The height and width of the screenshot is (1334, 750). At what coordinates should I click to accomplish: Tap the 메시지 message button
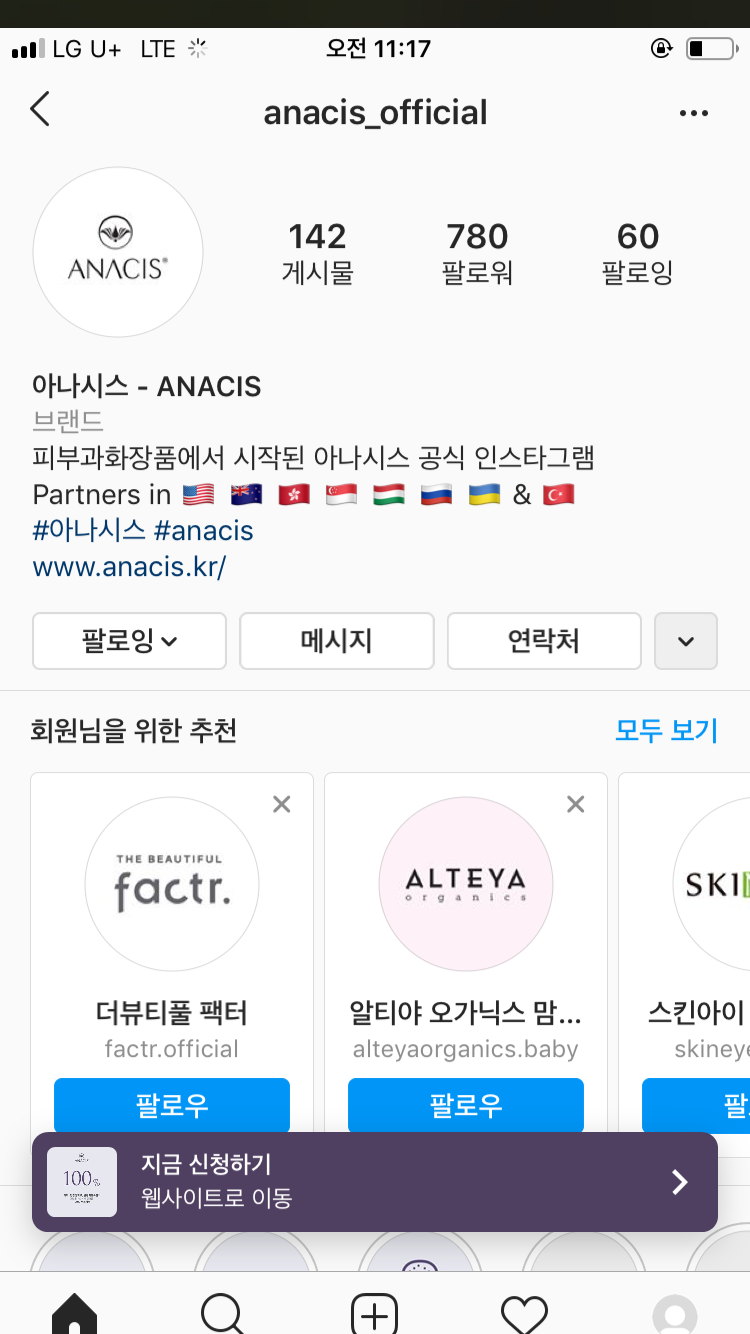(x=337, y=641)
